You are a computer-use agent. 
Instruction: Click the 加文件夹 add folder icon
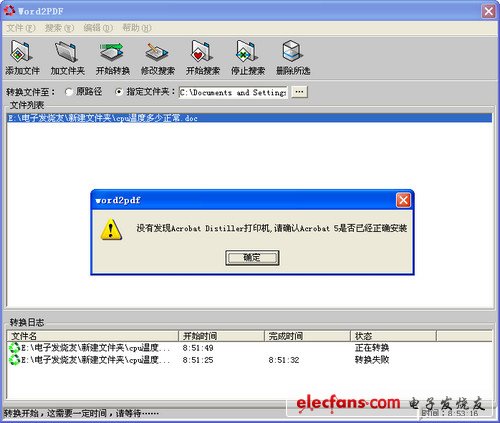point(67,51)
